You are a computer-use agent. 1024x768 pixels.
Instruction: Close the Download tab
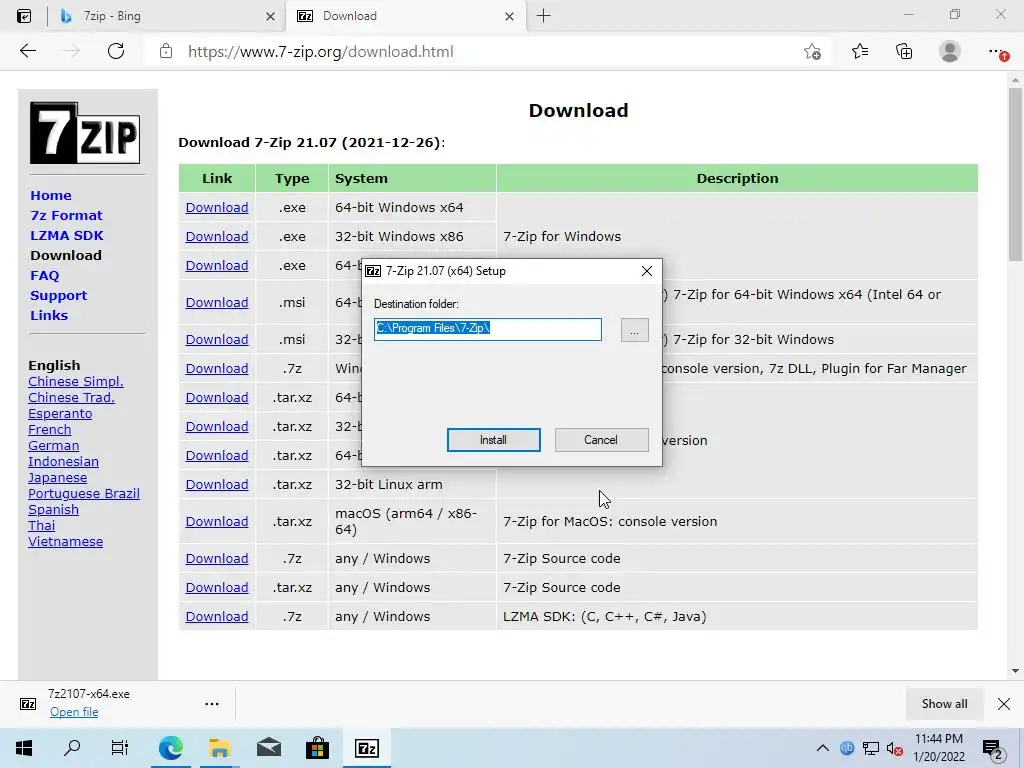click(509, 16)
